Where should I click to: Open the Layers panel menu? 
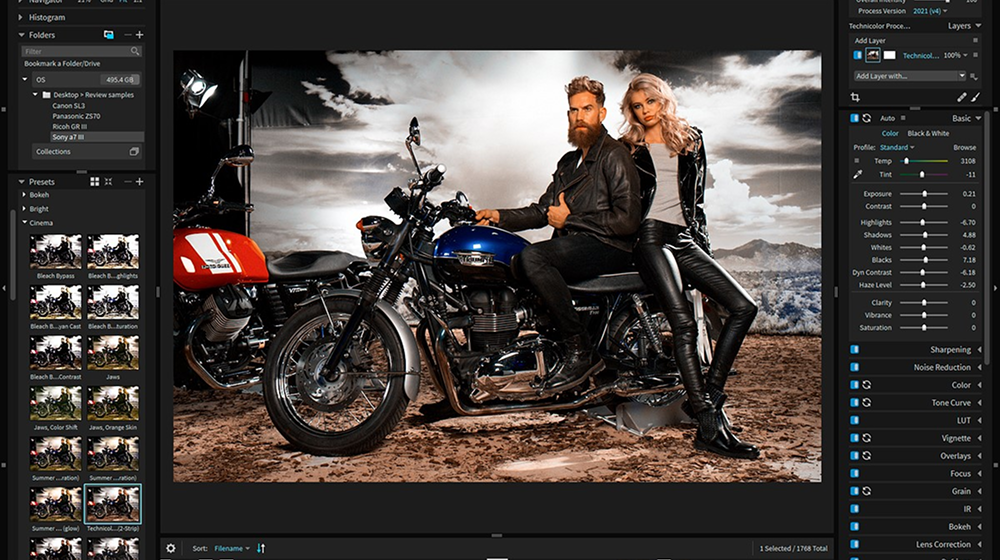coord(978,26)
